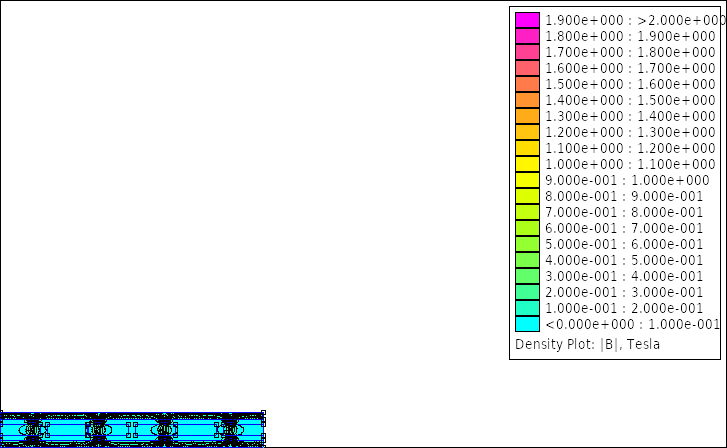This screenshot has width=727, height=448.
Task: Click the legend text '1.100e+000 : 1.200e+000'
Action: pos(631,148)
